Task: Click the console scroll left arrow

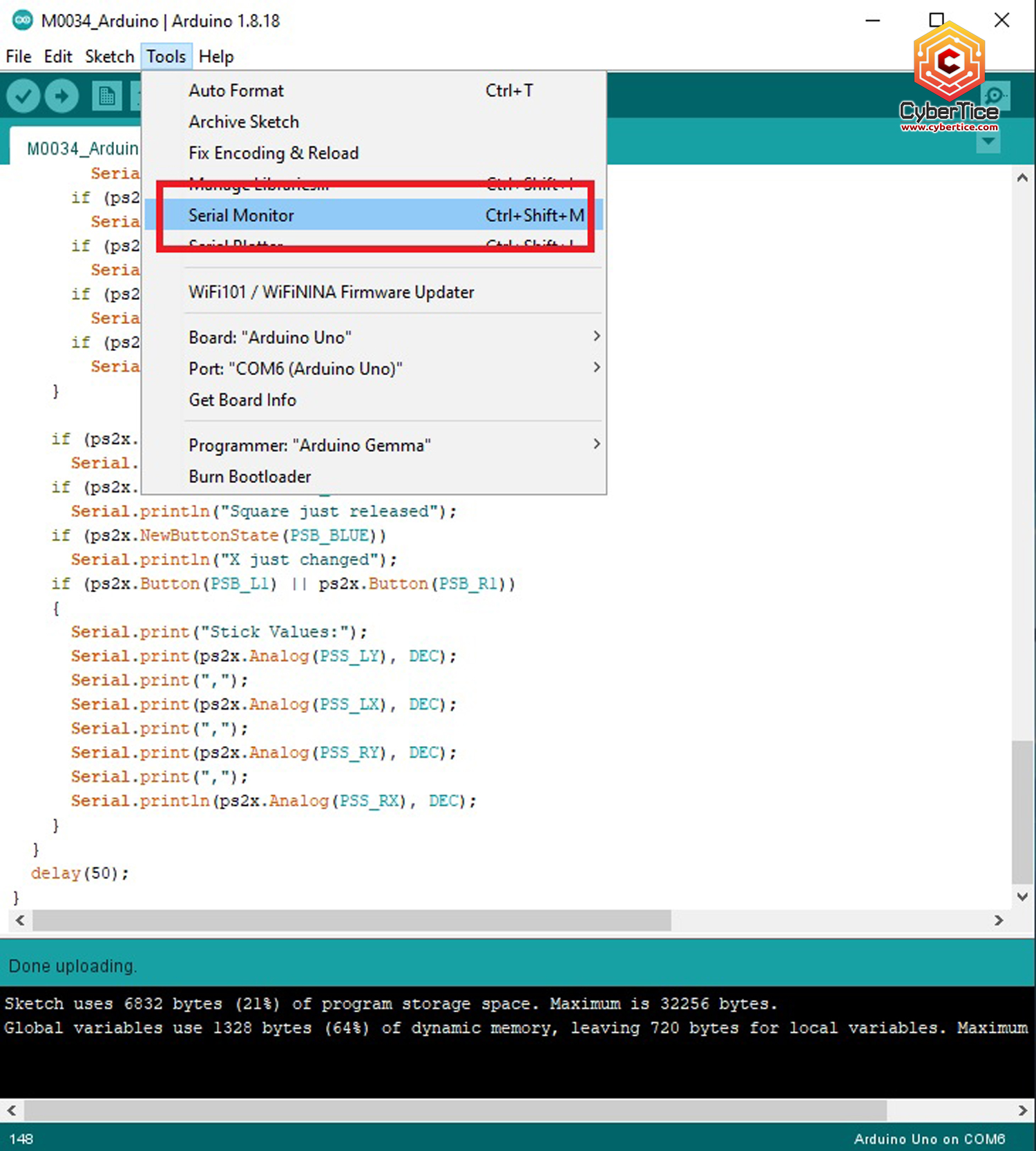Action: click(x=12, y=1110)
